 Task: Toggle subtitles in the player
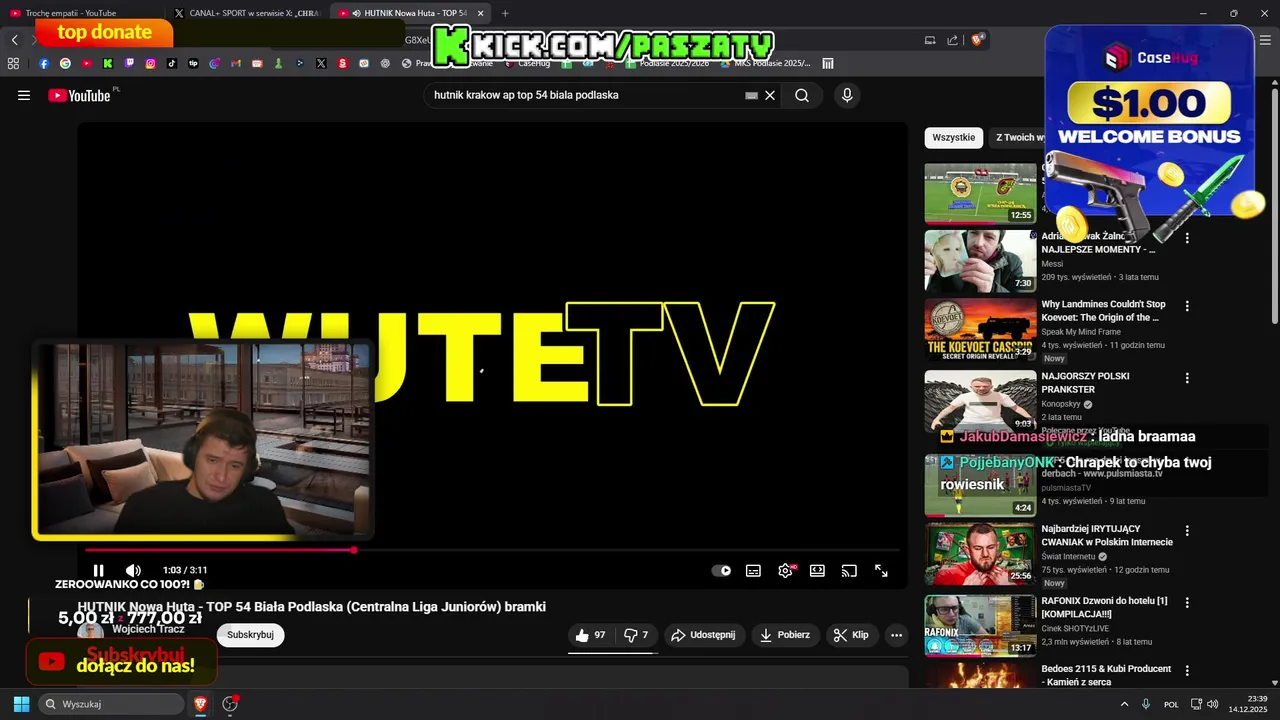[753, 570]
